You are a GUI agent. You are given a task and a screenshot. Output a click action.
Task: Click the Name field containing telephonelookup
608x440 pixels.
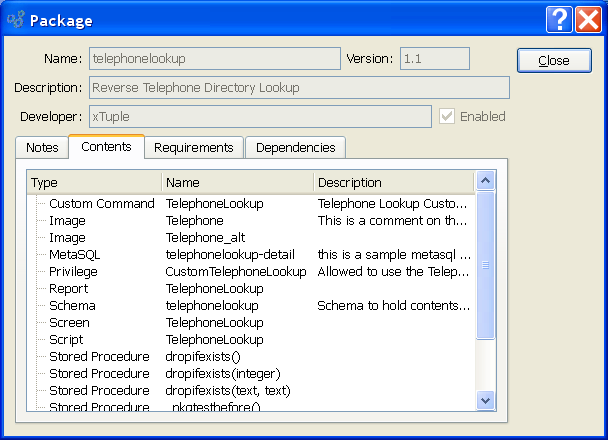pyautogui.click(x=214, y=59)
